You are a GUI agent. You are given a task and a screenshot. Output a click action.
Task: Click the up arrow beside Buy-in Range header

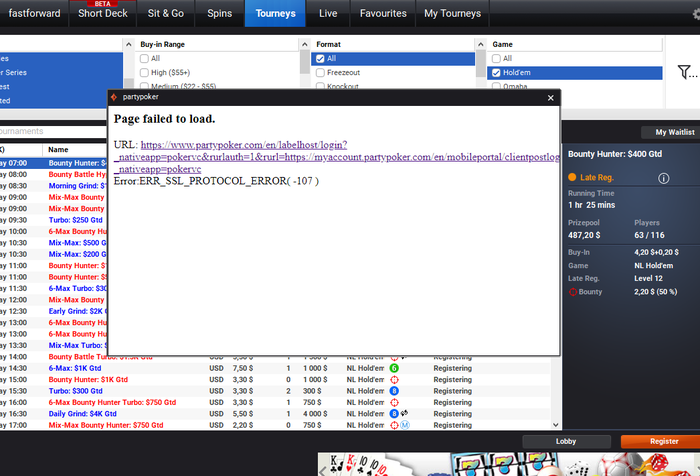click(129, 45)
